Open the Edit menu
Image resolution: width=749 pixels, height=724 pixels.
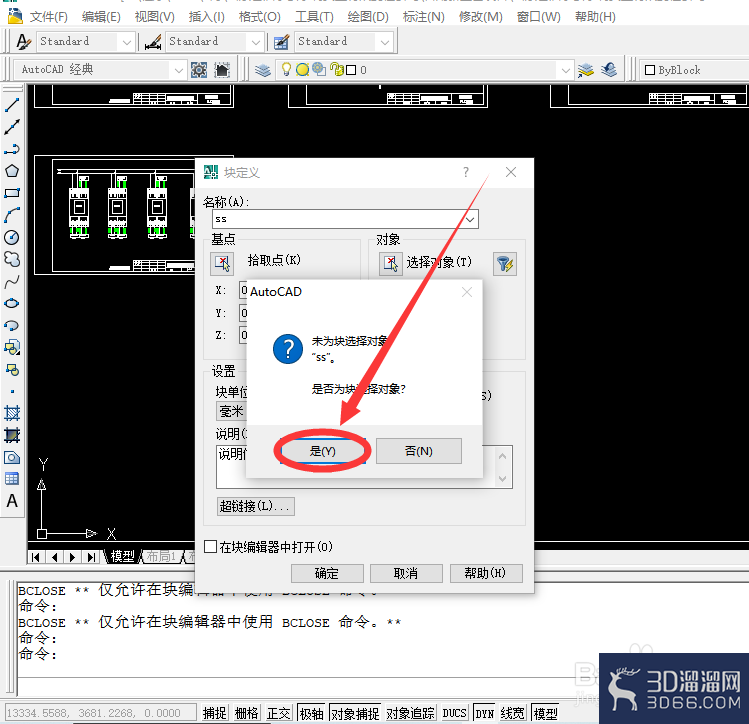[x=101, y=17]
